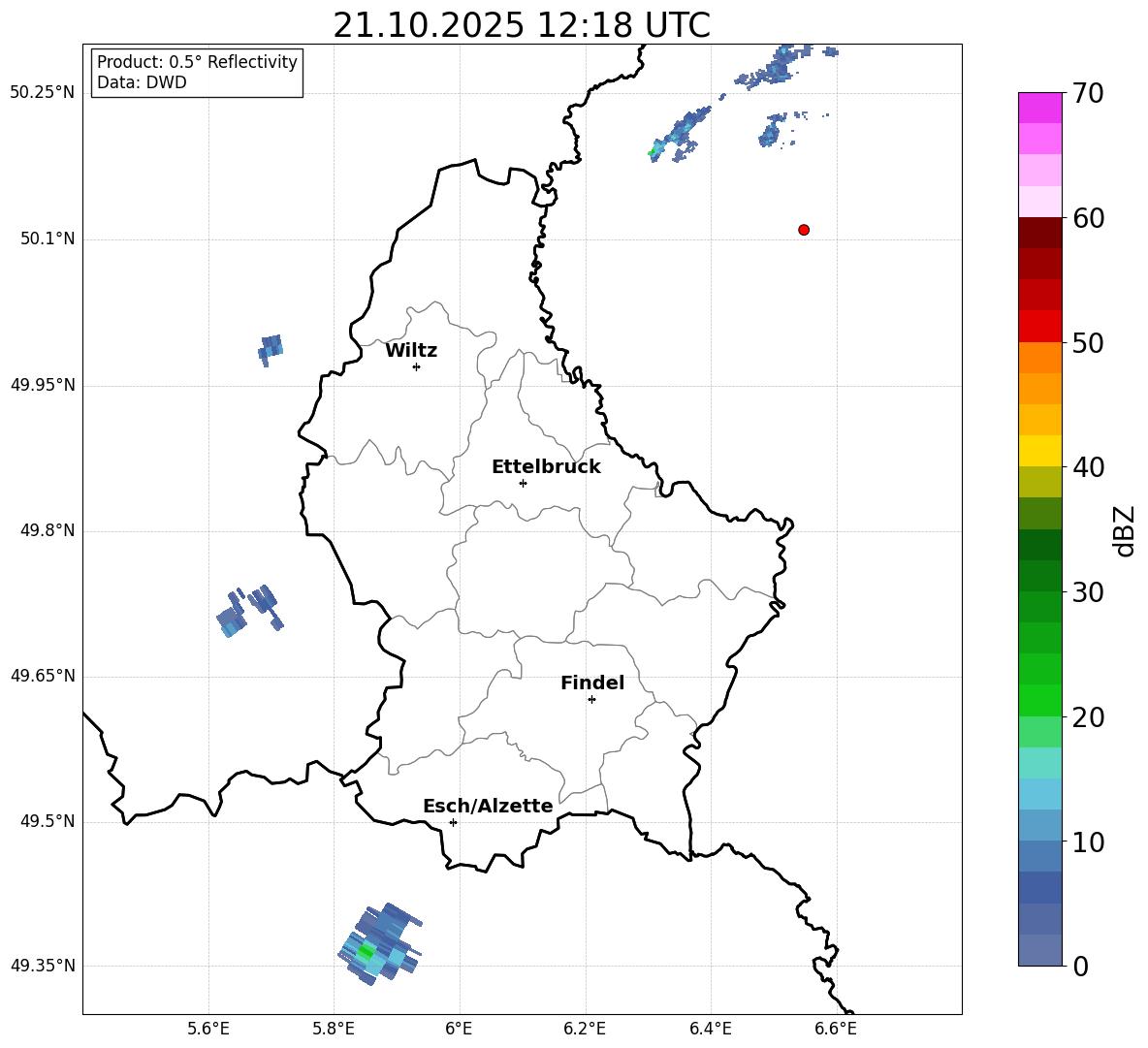Click the cross marker under Findel

tap(591, 700)
